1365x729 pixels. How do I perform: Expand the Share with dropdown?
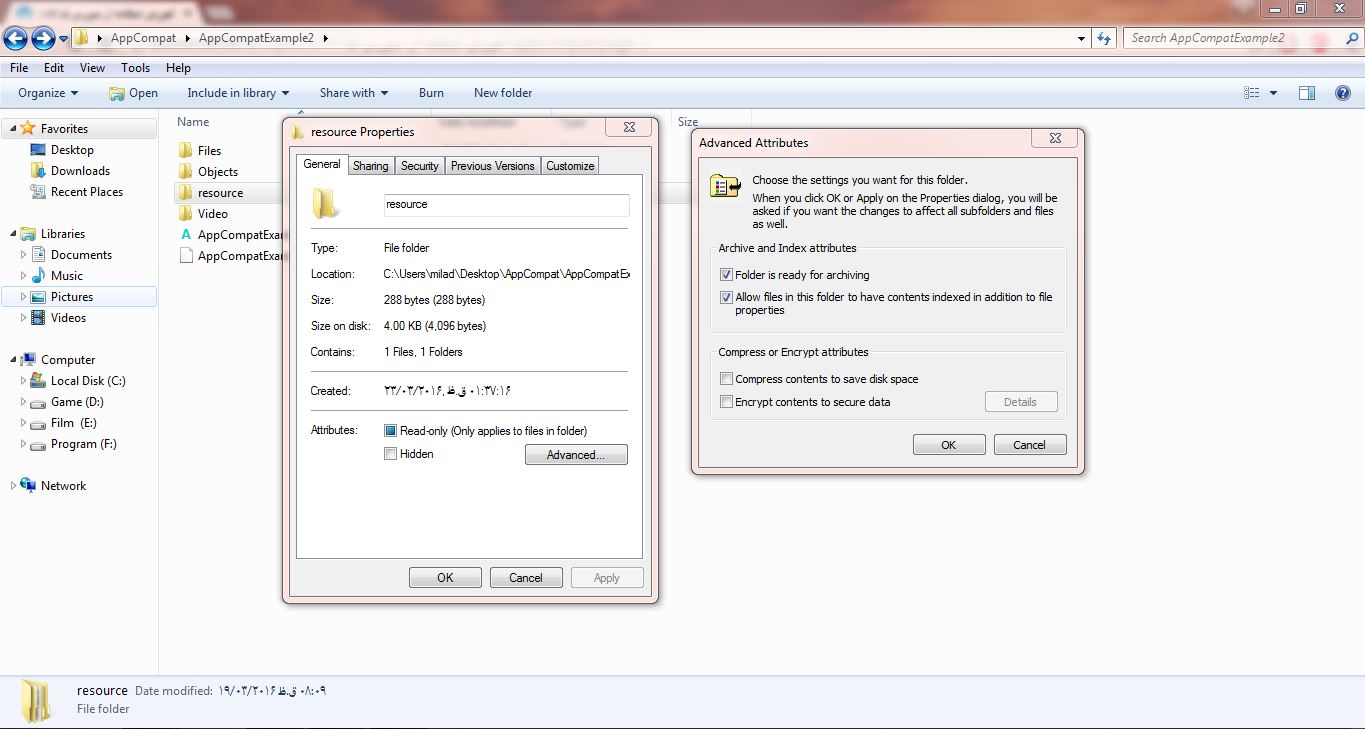point(354,93)
